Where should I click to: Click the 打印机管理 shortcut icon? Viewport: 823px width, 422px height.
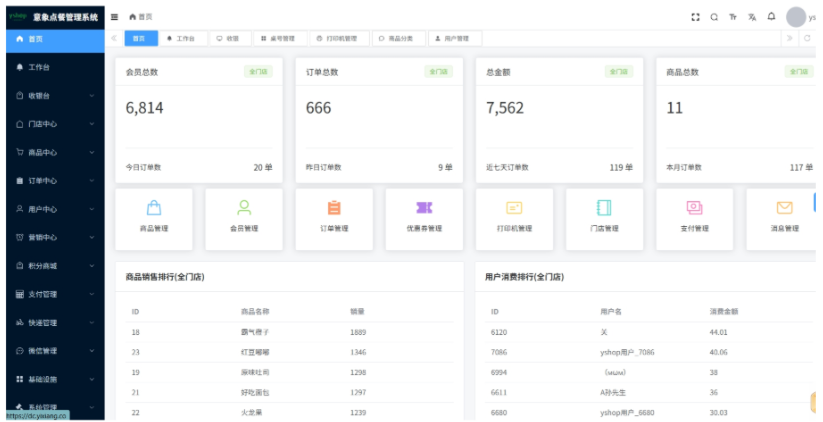tap(514, 208)
